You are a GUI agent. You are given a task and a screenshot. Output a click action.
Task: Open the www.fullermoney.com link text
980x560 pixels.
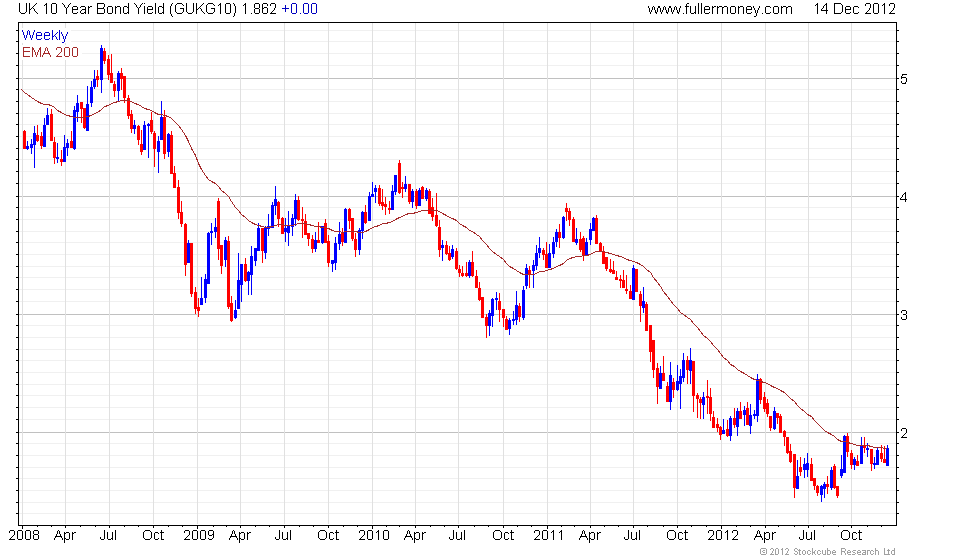pyautogui.click(x=719, y=9)
